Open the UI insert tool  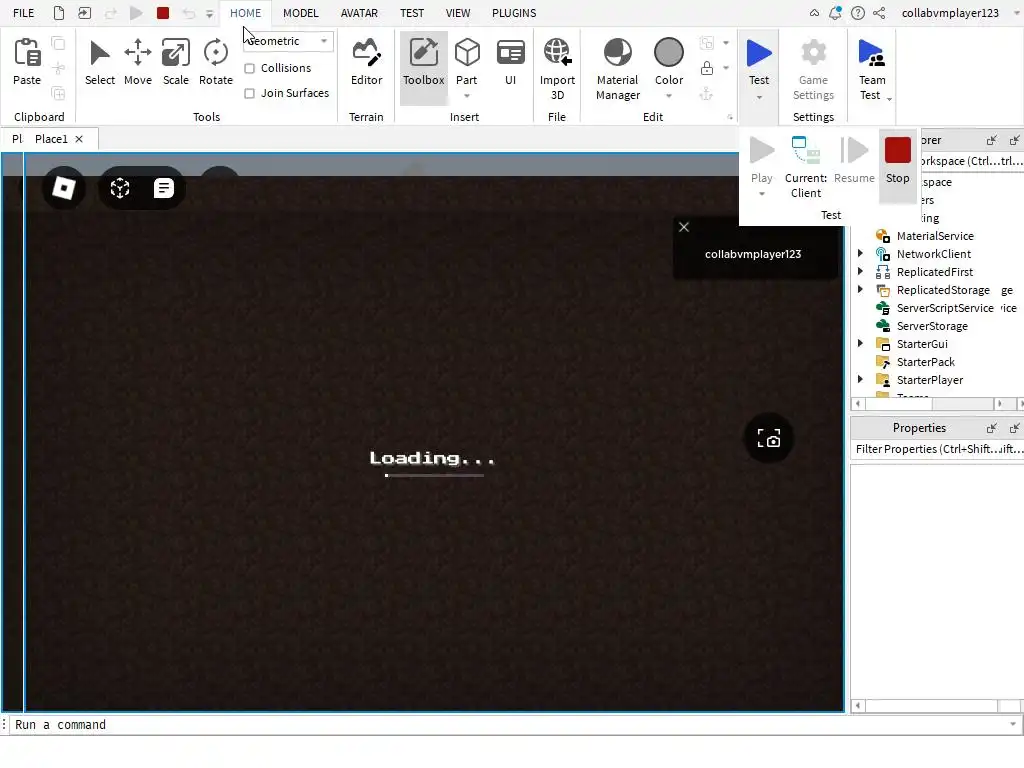coord(510,62)
